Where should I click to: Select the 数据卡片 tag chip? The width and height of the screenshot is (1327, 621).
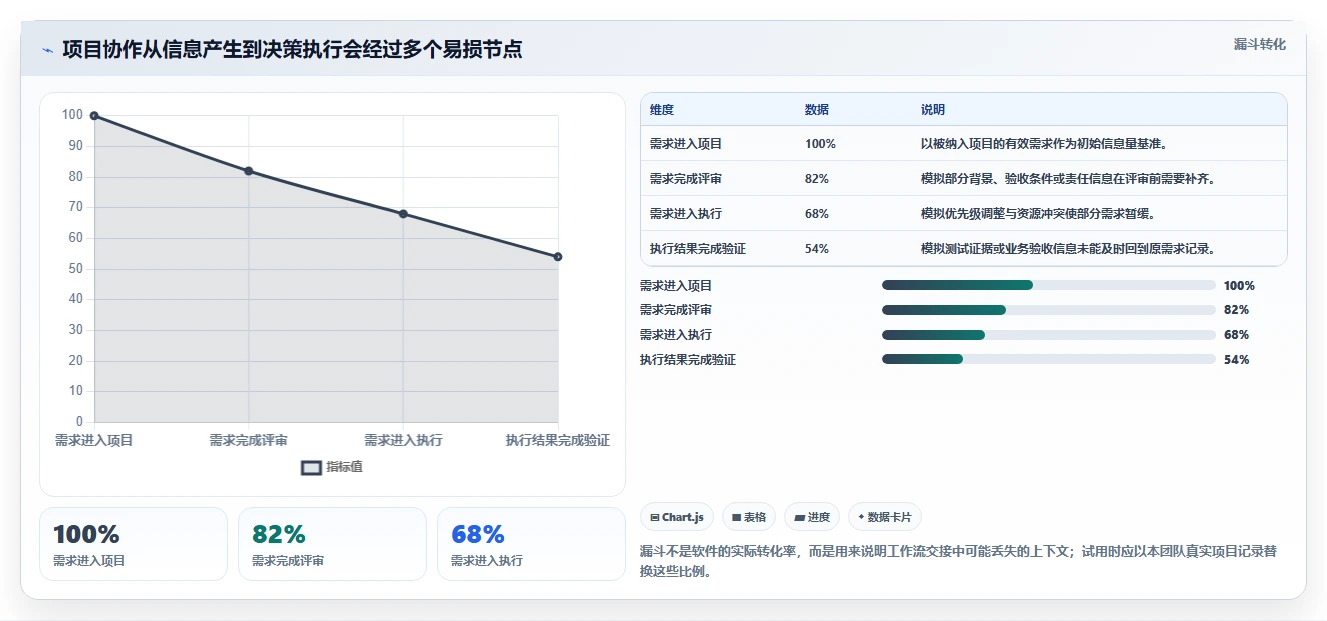(885, 517)
